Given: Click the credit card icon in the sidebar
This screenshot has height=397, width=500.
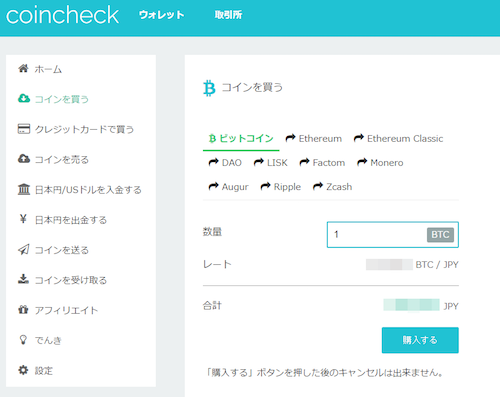Looking at the screenshot, I should pyautogui.click(x=24, y=129).
